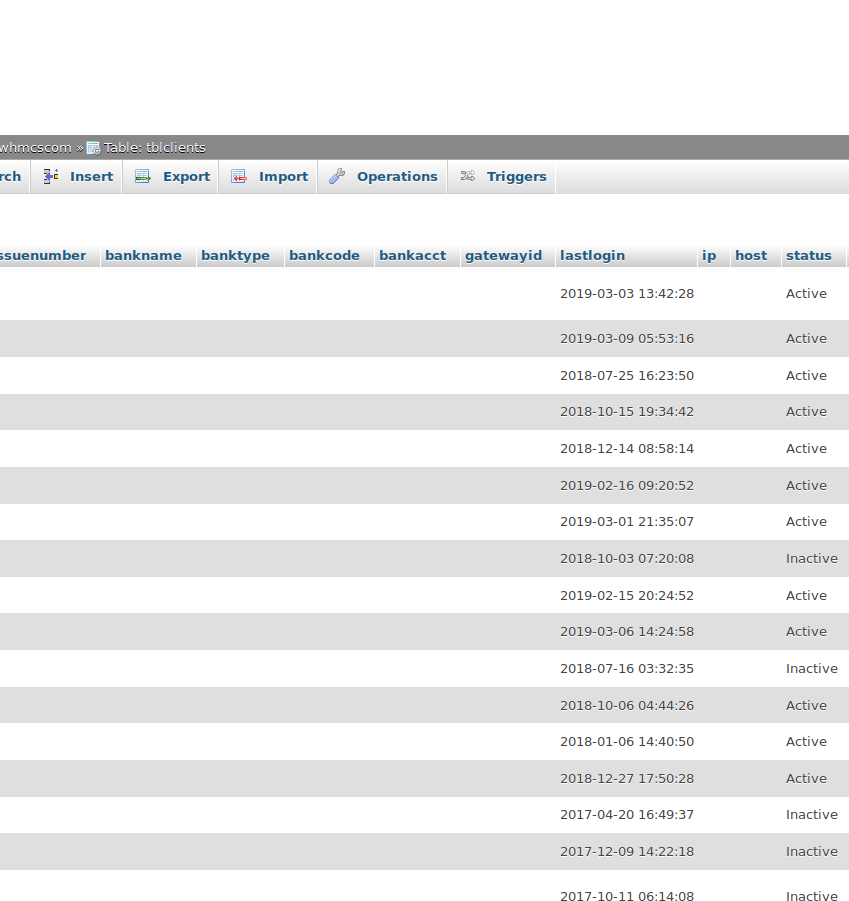Select lastlogin cell 2019-02-15 20:24:52
849x901 pixels.
coord(627,595)
